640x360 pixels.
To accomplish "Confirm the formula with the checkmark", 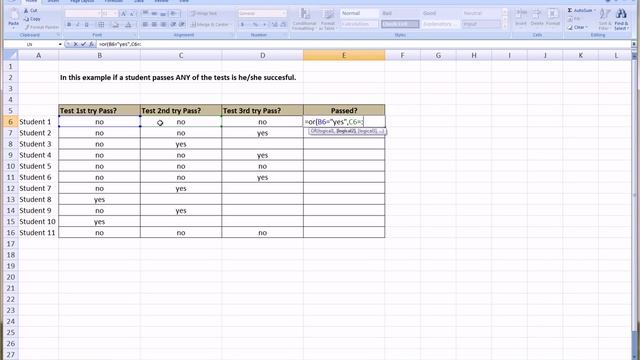I will click(83, 44).
